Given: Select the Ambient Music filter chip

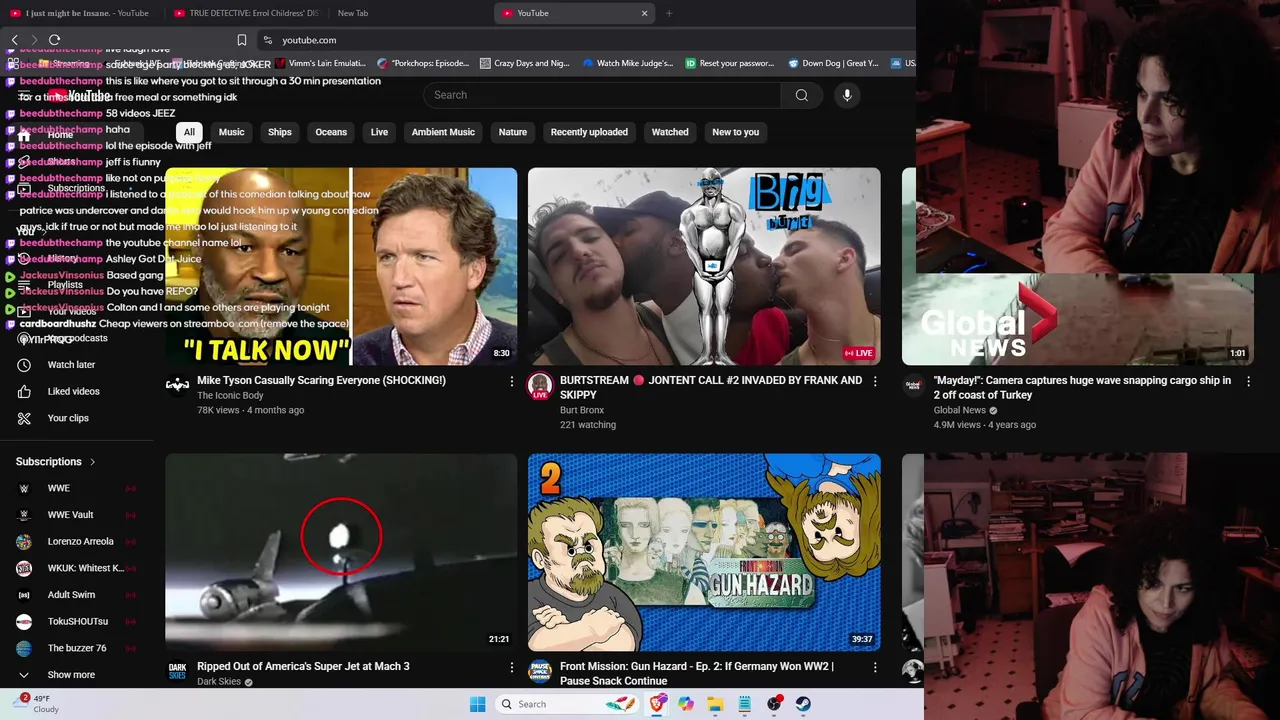Looking at the screenshot, I should coord(443,132).
